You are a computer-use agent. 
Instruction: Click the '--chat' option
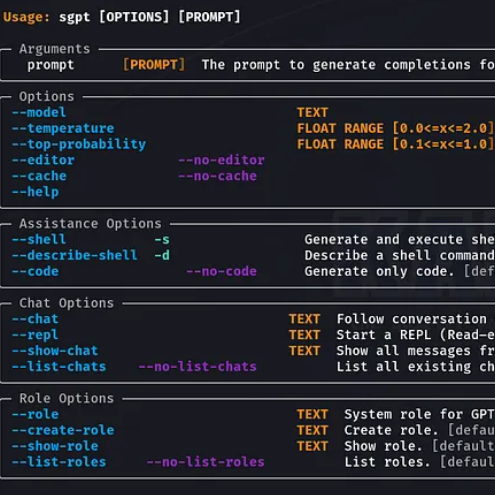(x=35, y=319)
